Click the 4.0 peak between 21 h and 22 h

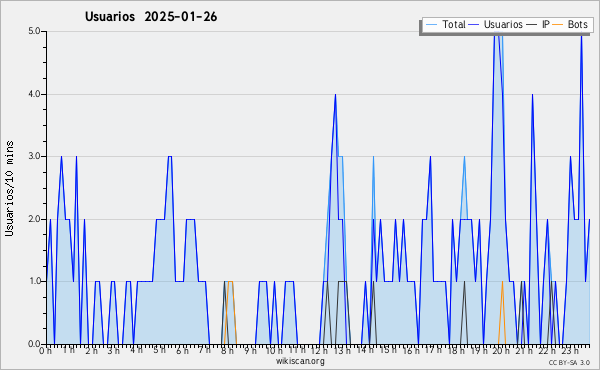[532, 95]
